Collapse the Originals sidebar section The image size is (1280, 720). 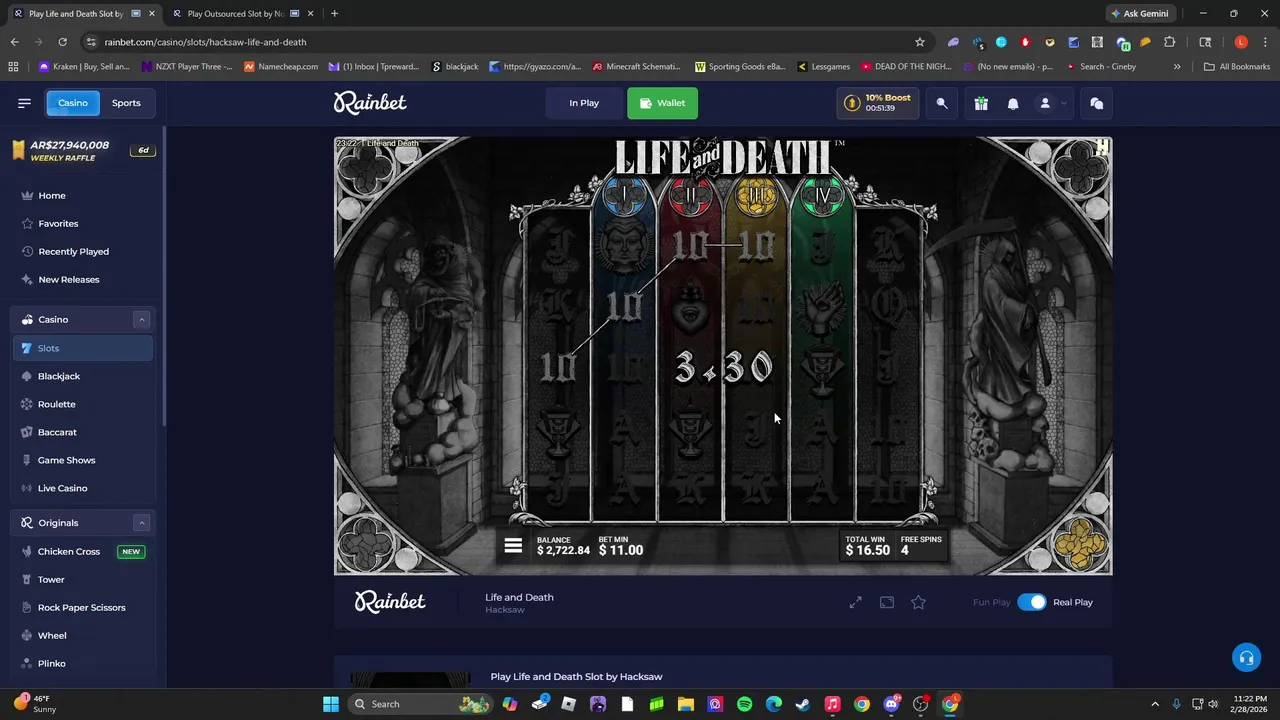[x=141, y=523]
